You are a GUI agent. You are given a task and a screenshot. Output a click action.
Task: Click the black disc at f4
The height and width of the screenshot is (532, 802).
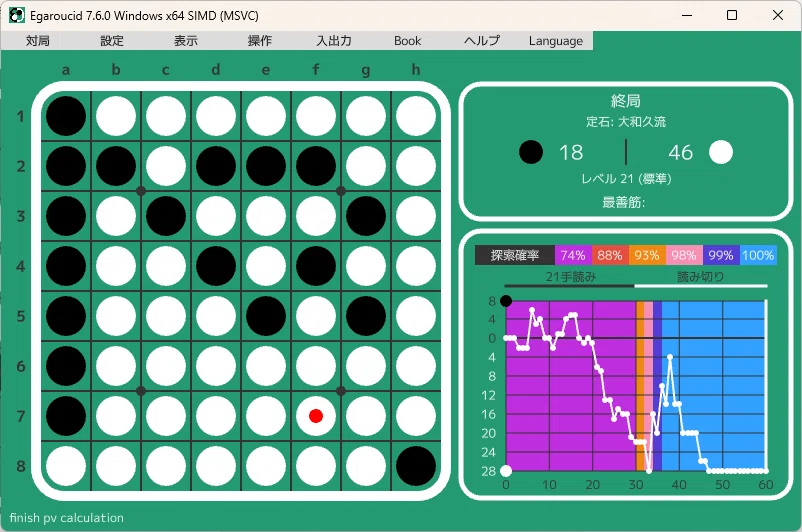point(316,266)
